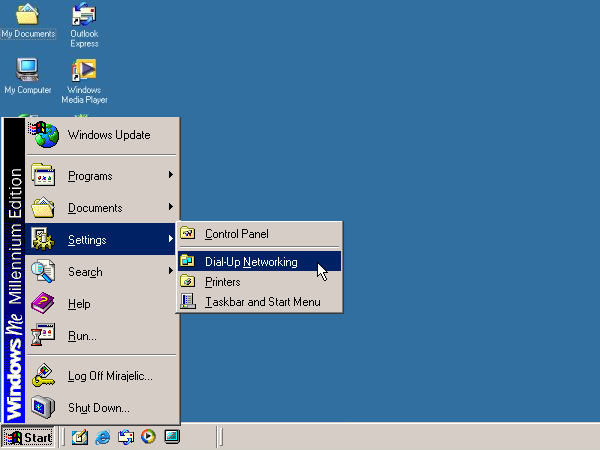Select Log Off Mirajelic... in the Start menu
600x450 pixels.
click(x=110, y=376)
